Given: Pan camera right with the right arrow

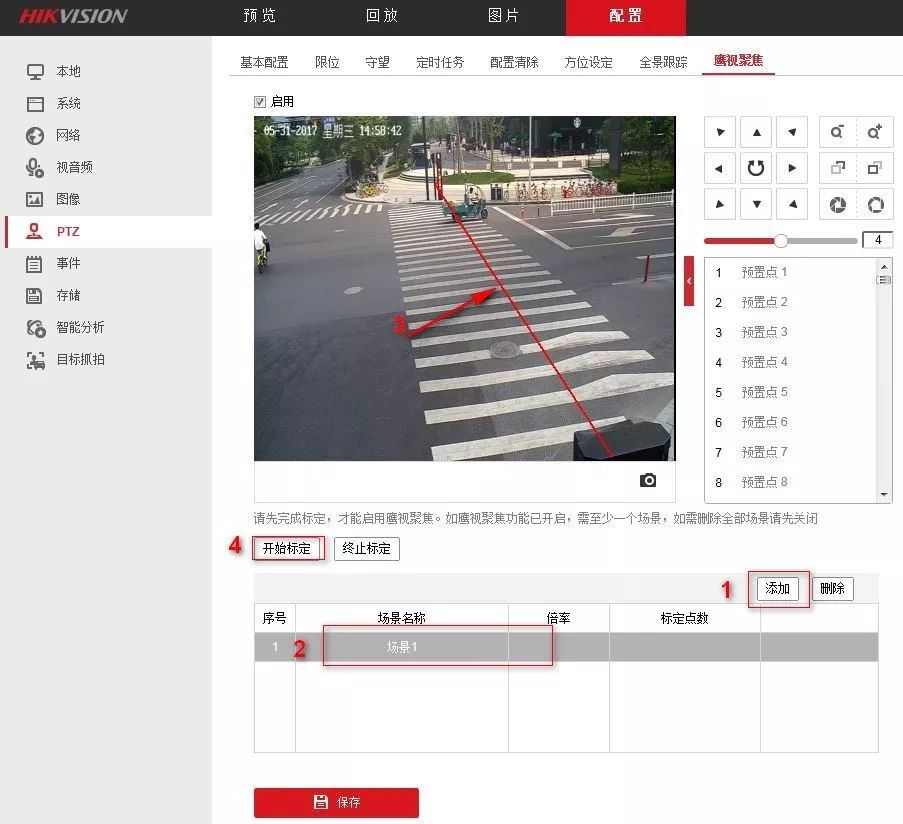Looking at the screenshot, I should pos(792,168).
